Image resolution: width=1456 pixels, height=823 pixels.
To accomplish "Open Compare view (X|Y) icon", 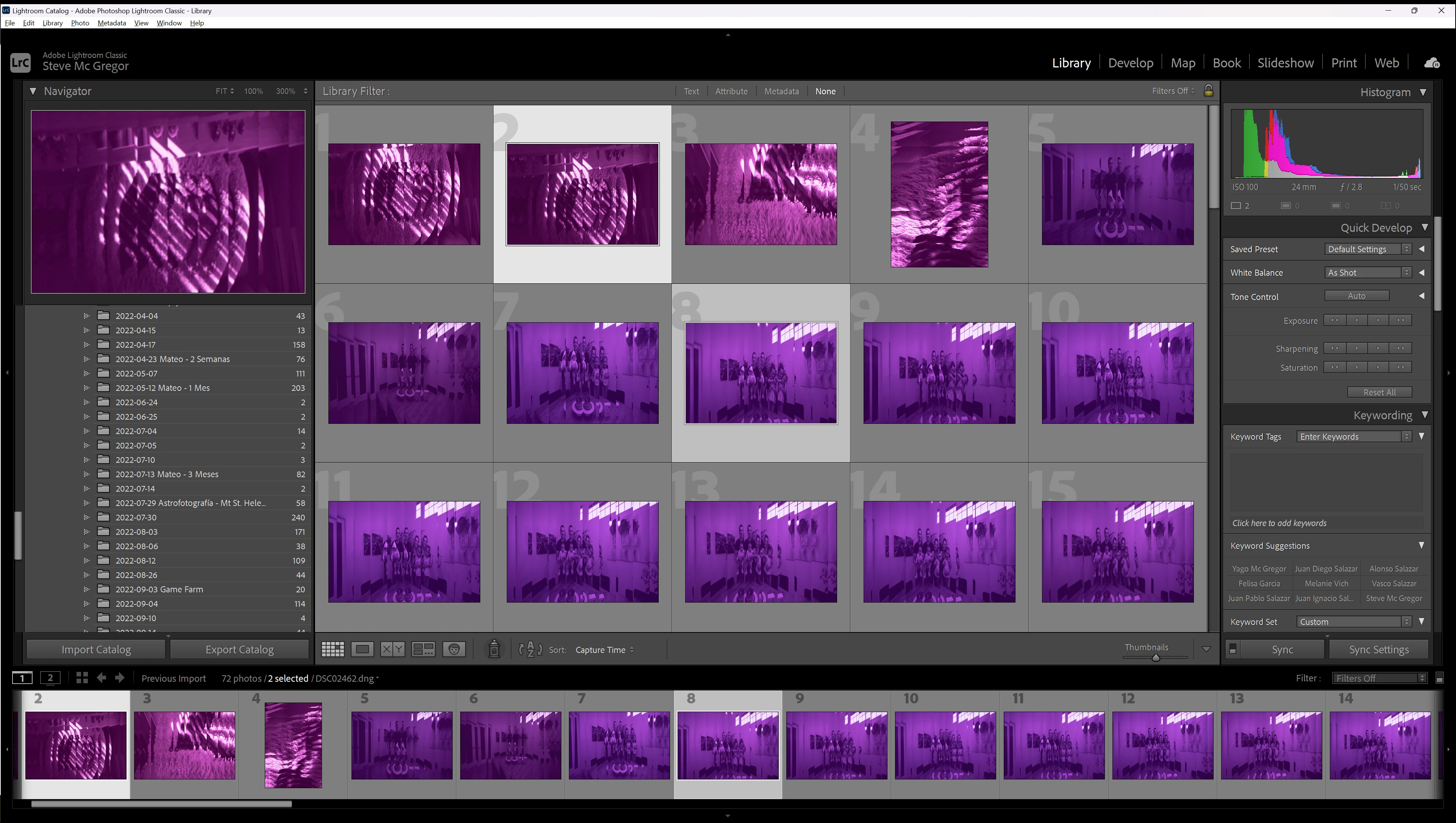I will [392, 650].
